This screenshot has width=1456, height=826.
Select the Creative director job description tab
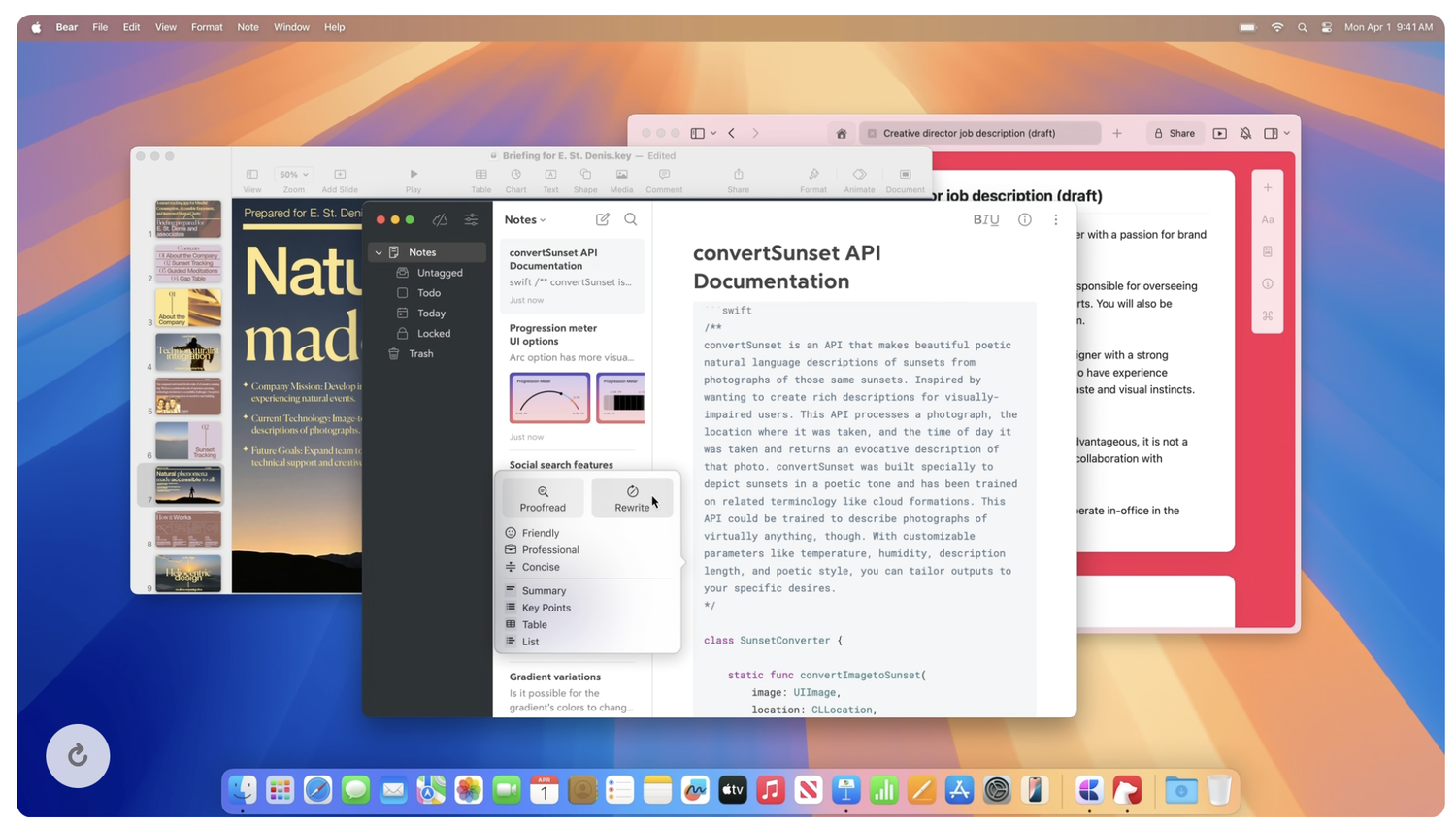(980, 133)
